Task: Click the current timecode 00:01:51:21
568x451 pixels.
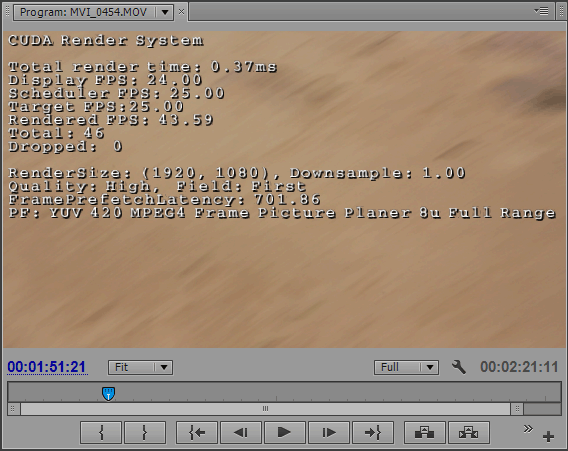Action: pos(47,367)
